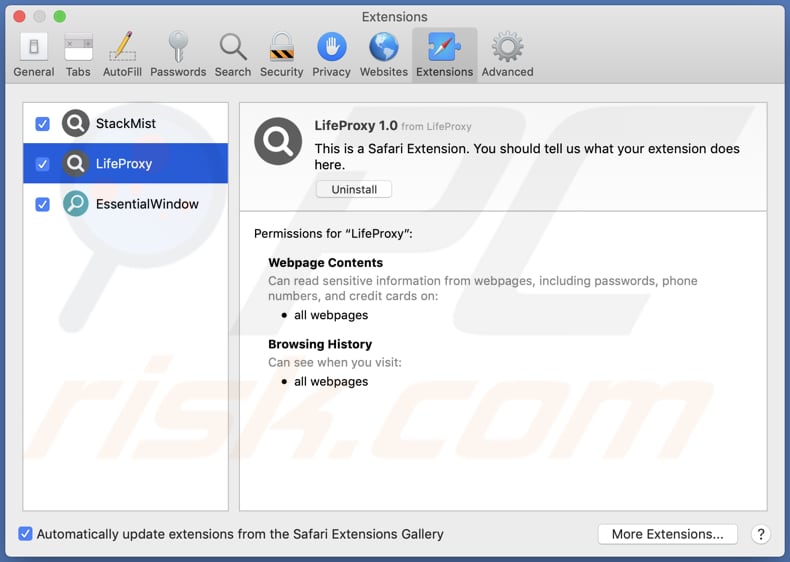
Task: Open More Extensions gallery
Action: coord(668,534)
